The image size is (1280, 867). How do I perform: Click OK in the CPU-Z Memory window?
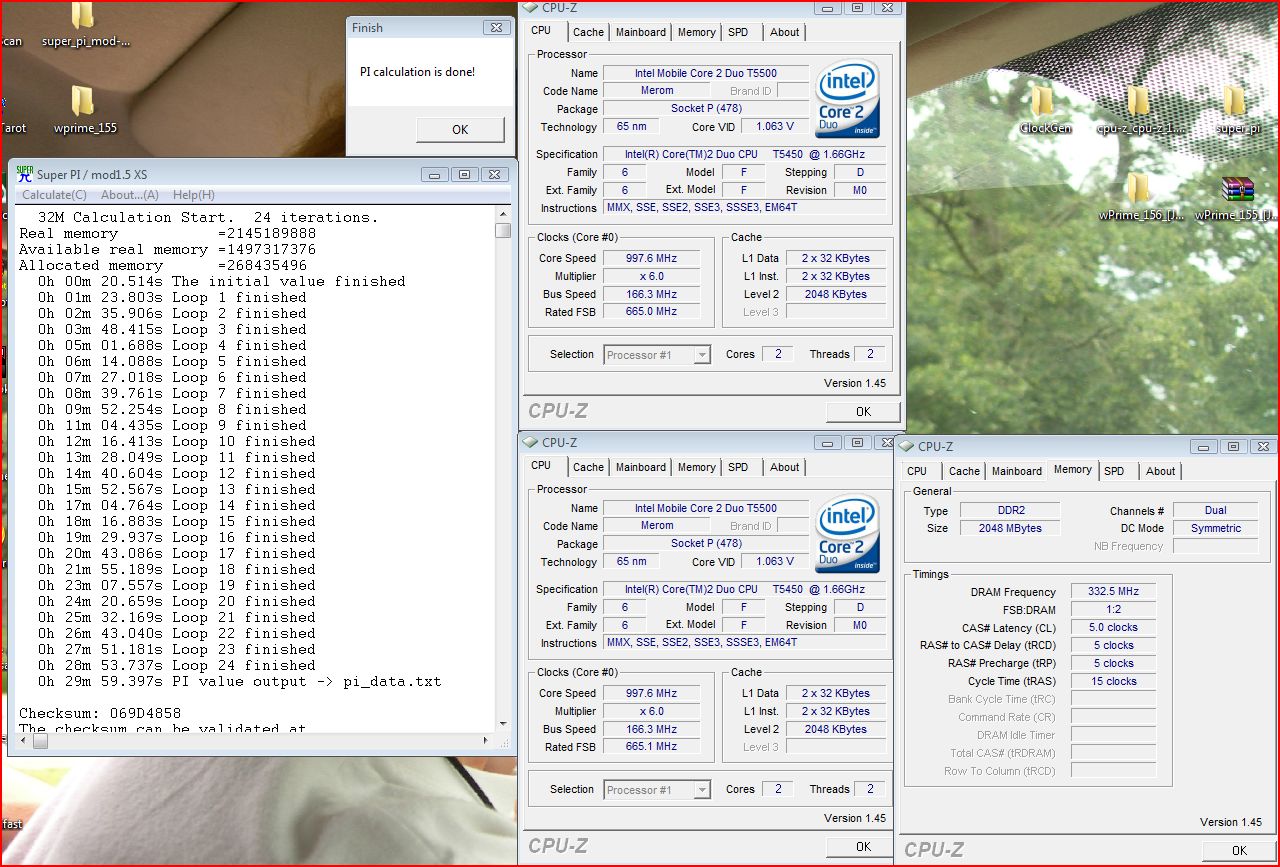click(x=1239, y=850)
